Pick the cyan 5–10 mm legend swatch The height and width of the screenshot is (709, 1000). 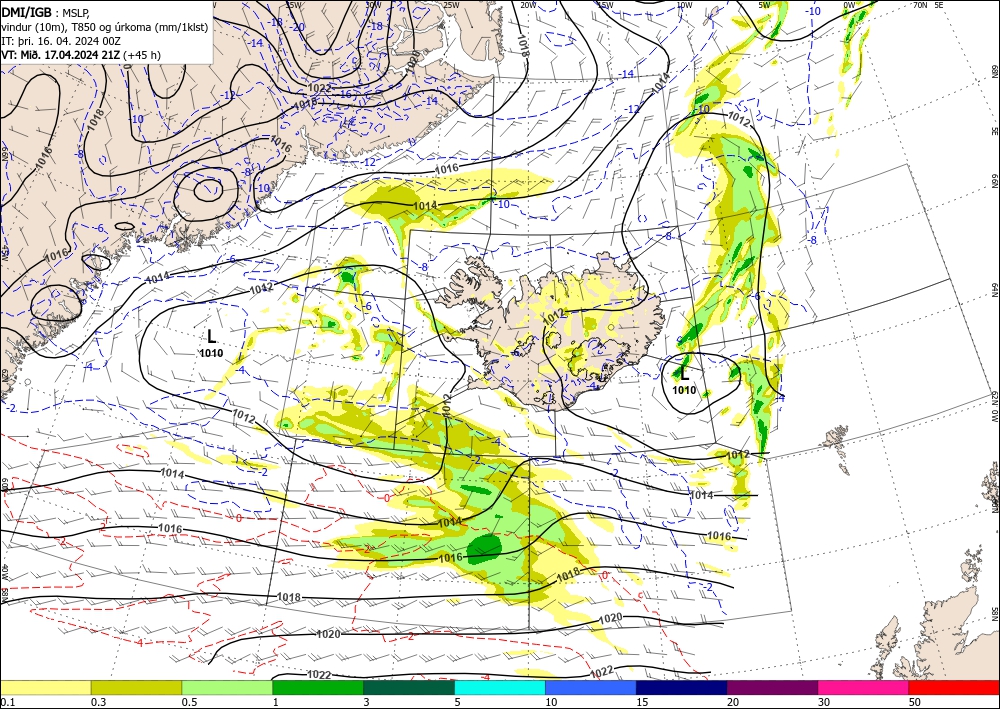(x=499, y=687)
